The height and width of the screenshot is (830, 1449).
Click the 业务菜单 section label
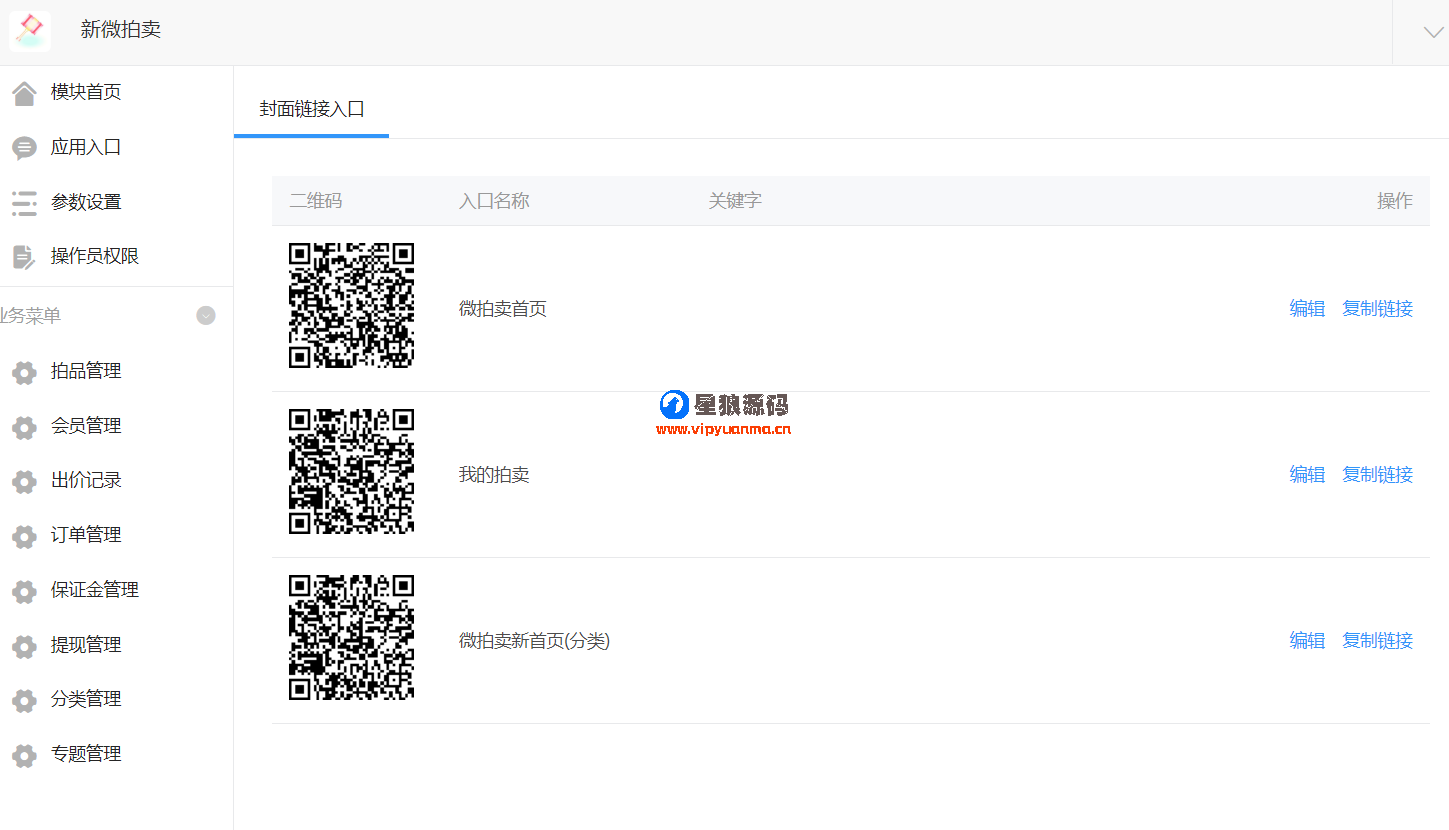coord(30,316)
